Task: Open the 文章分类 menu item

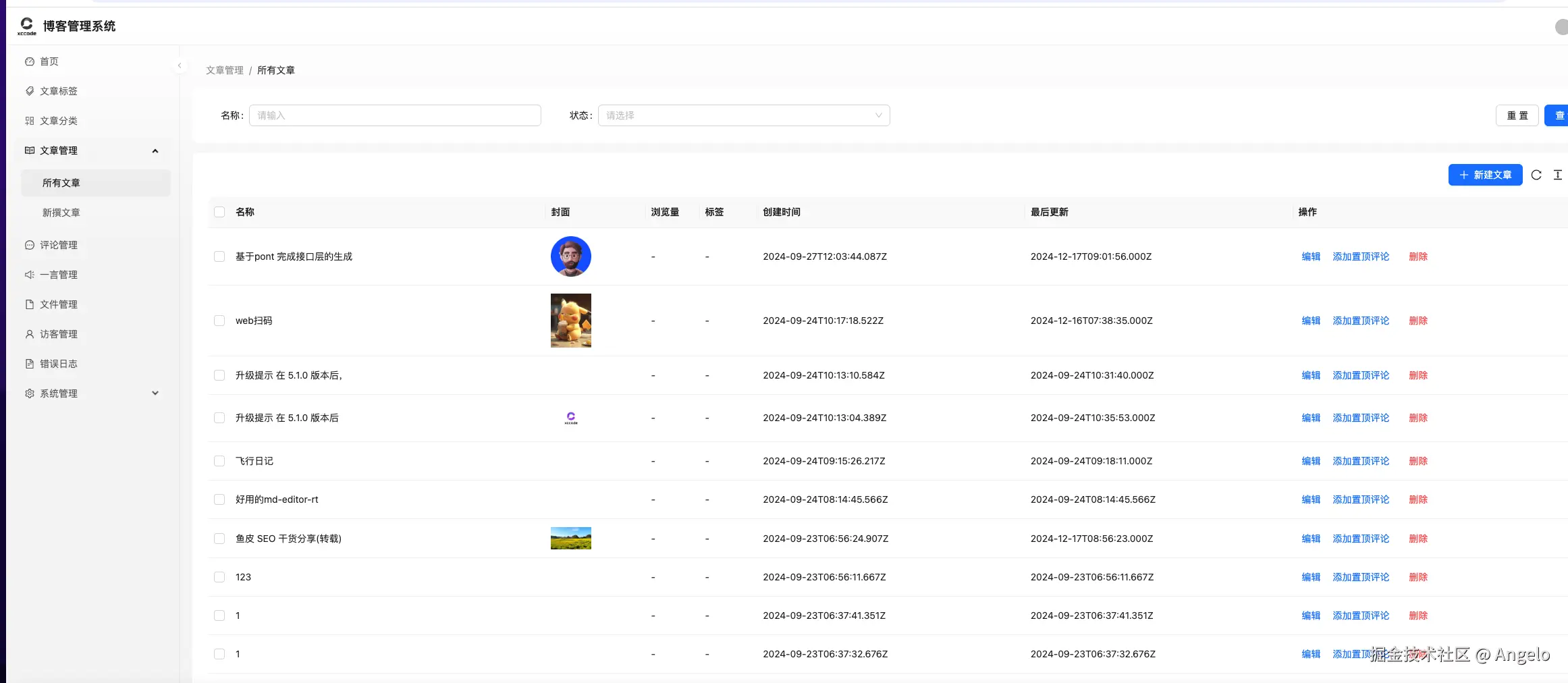Action: tap(94, 121)
